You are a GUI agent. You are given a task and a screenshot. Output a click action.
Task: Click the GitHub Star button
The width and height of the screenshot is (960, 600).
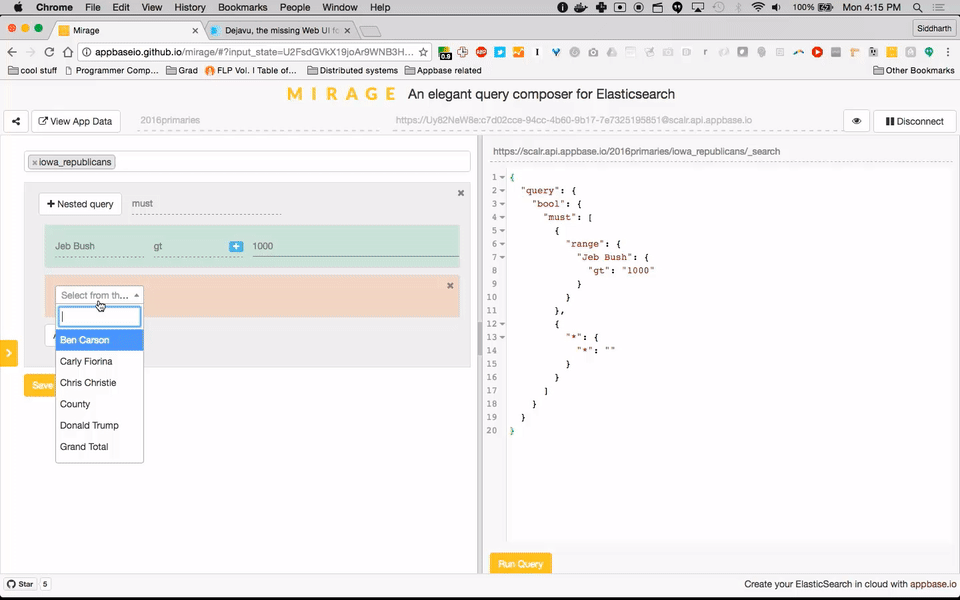click(x=20, y=584)
